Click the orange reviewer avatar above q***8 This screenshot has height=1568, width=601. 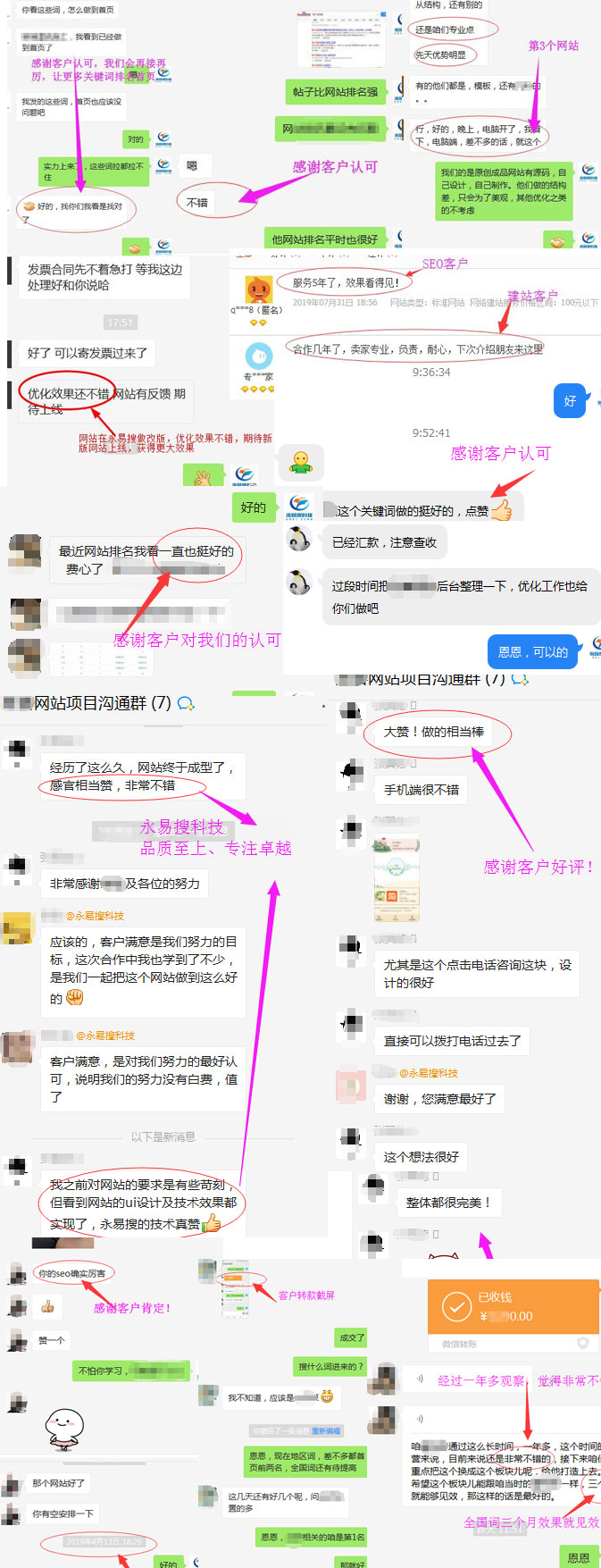click(258, 289)
